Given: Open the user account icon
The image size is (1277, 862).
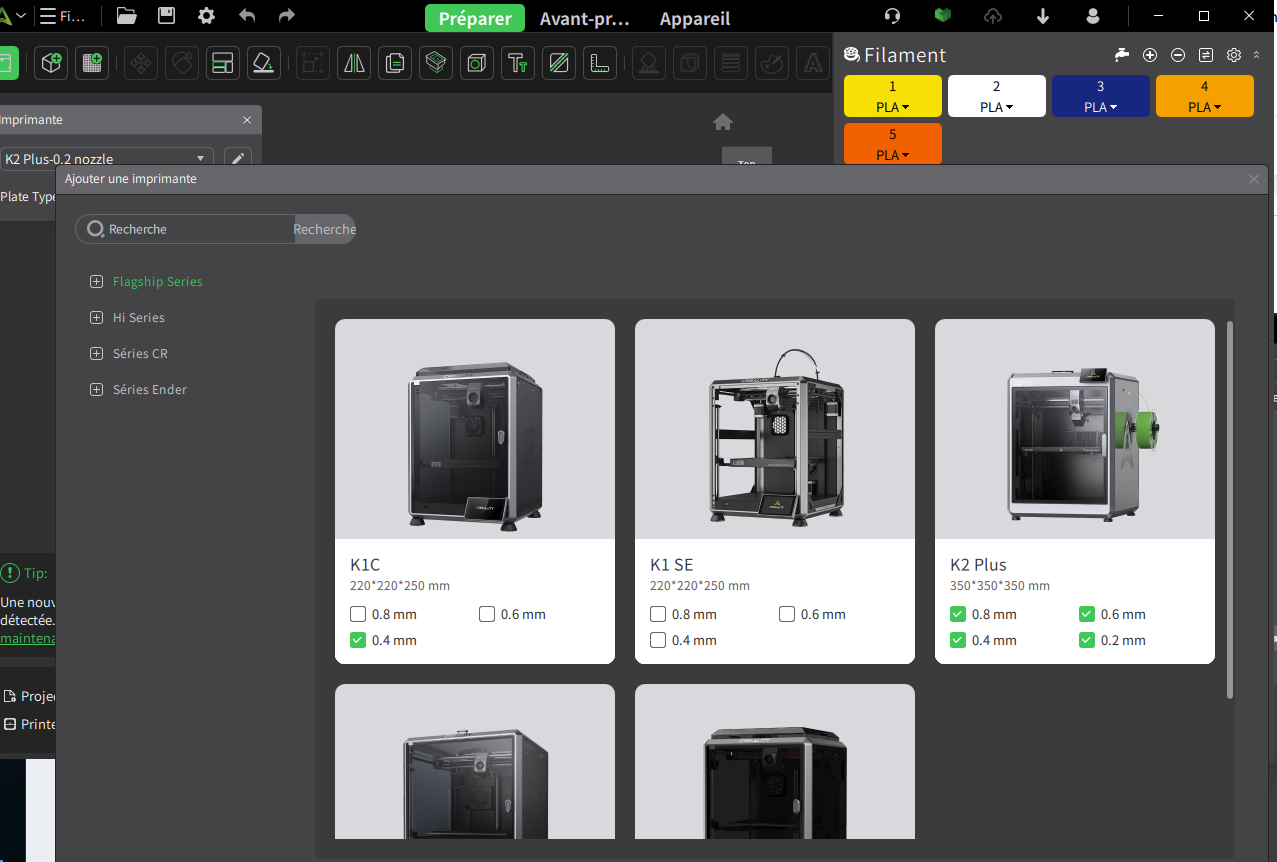Looking at the screenshot, I should coord(1093,16).
